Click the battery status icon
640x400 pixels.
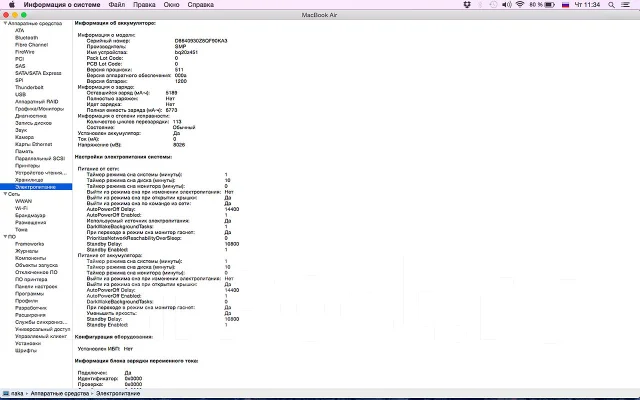pyautogui.click(x=549, y=4)
